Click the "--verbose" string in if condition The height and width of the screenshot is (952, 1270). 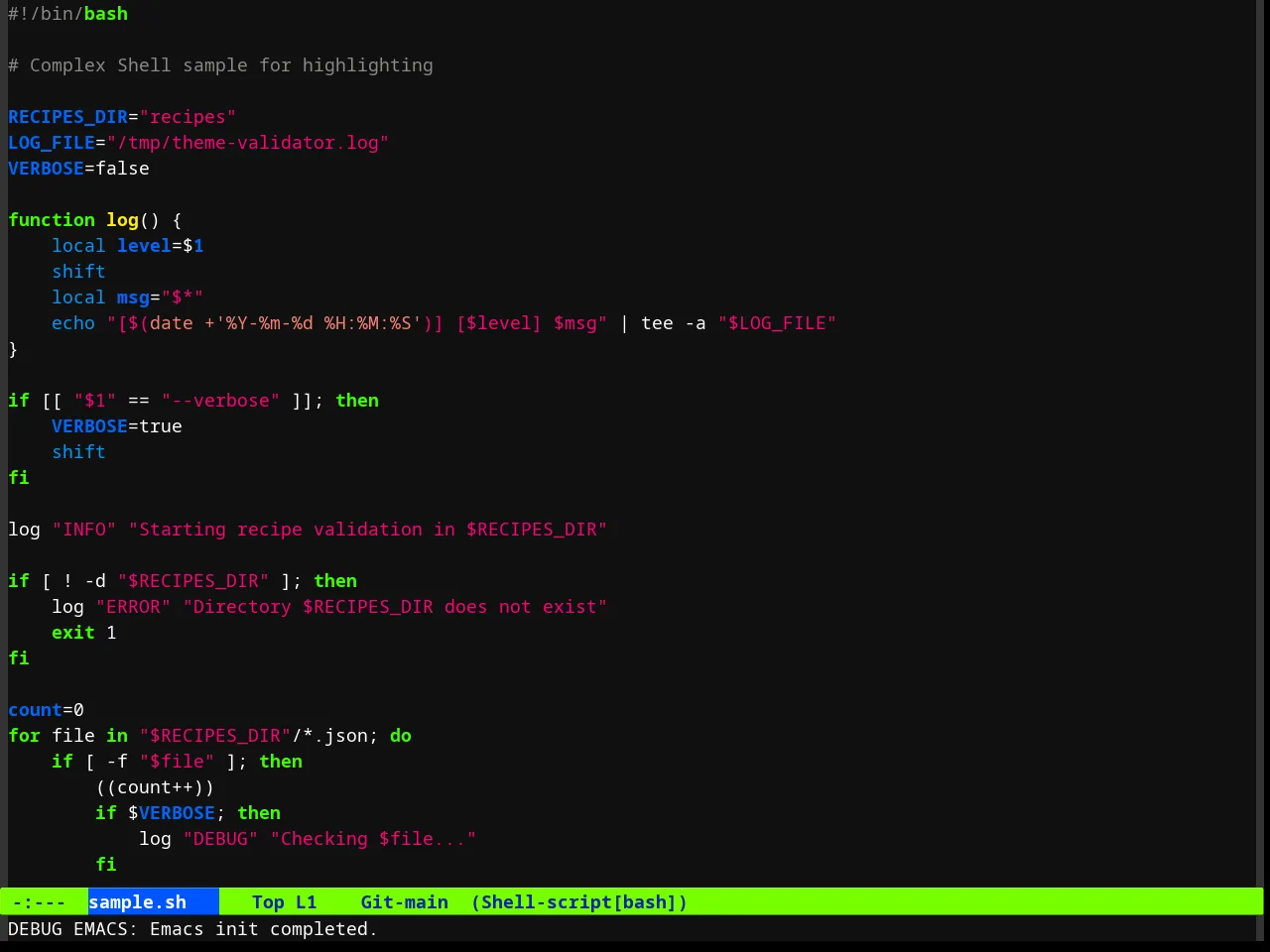pos(220,401)
